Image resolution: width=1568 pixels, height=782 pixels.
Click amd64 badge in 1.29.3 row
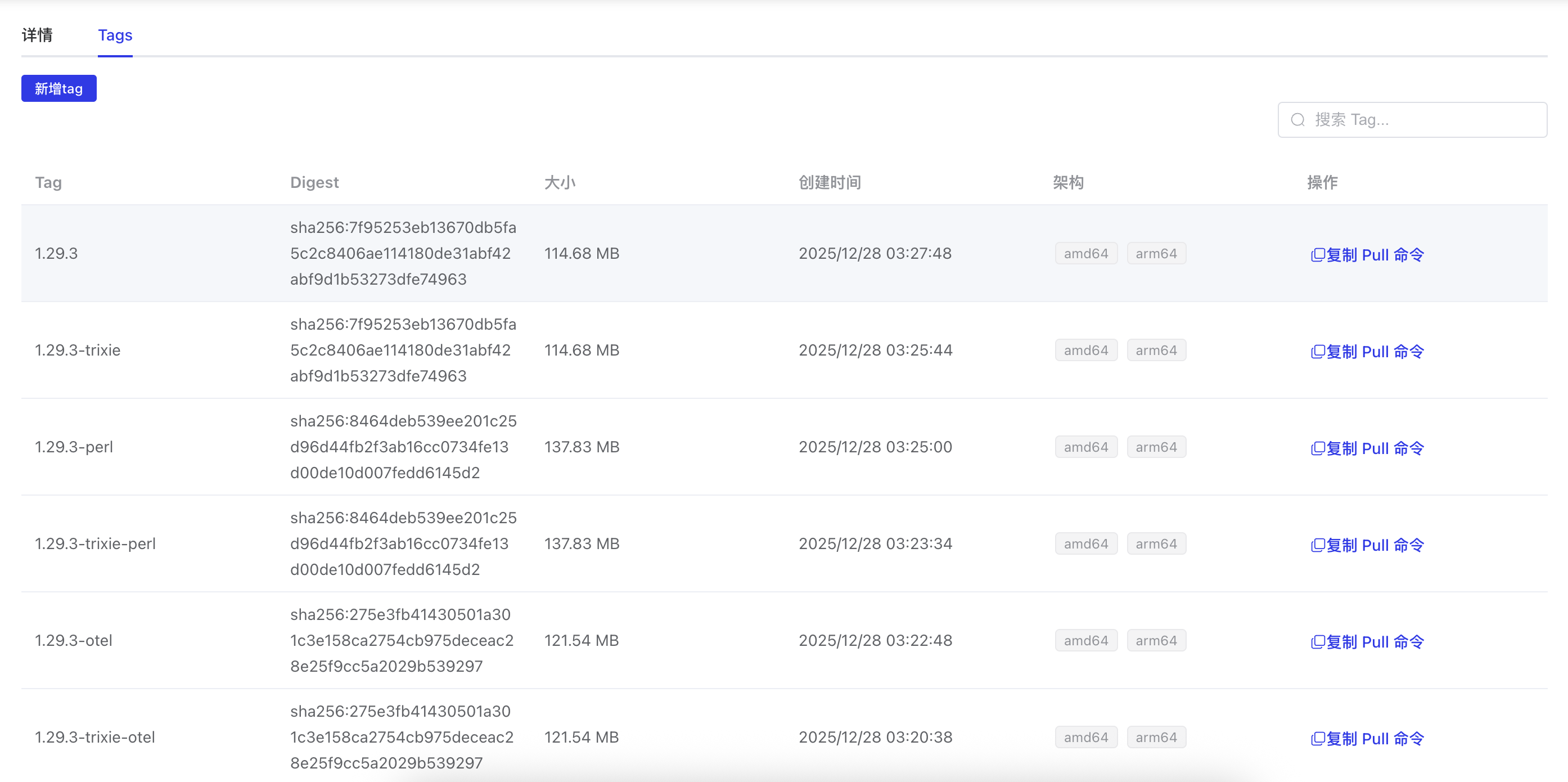tap(1086, 254)
